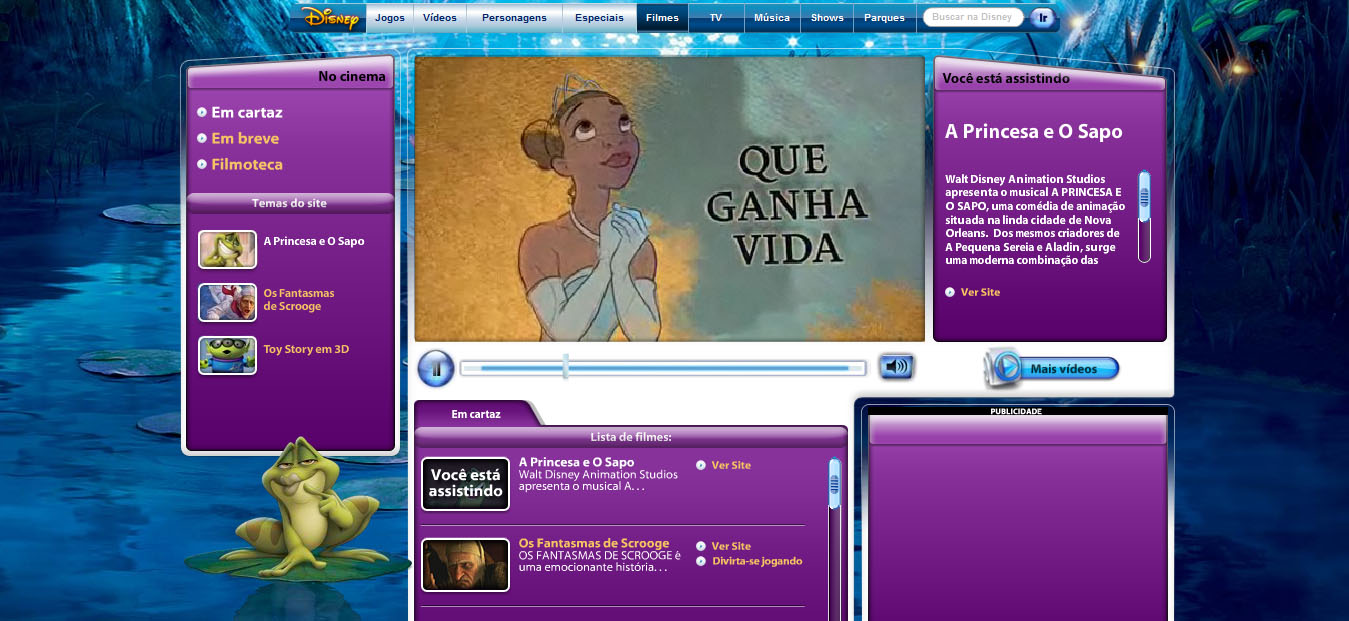
Task: Click the film list scrollbar
Action: [835, 538]
